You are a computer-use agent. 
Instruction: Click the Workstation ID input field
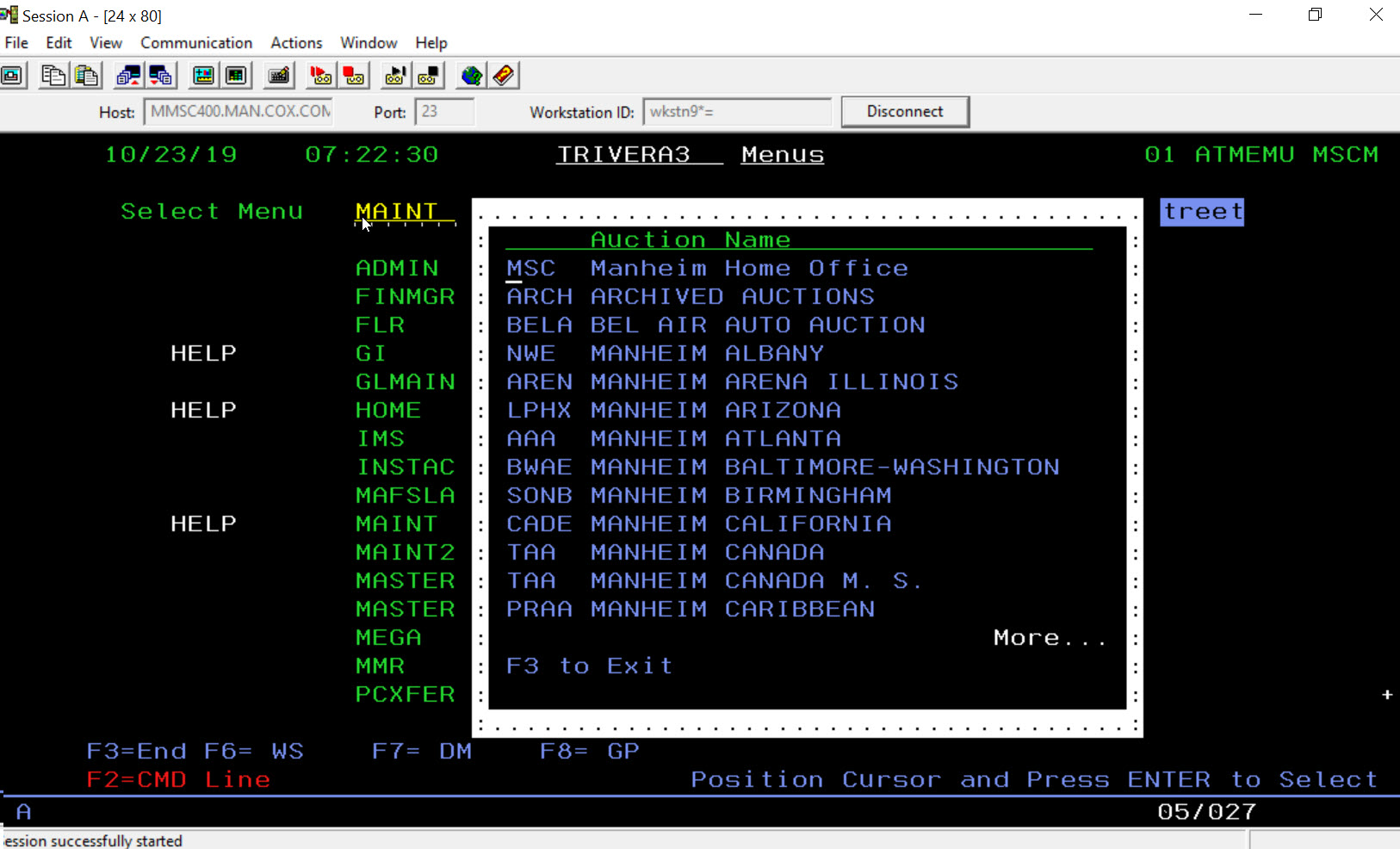point(736,112)
